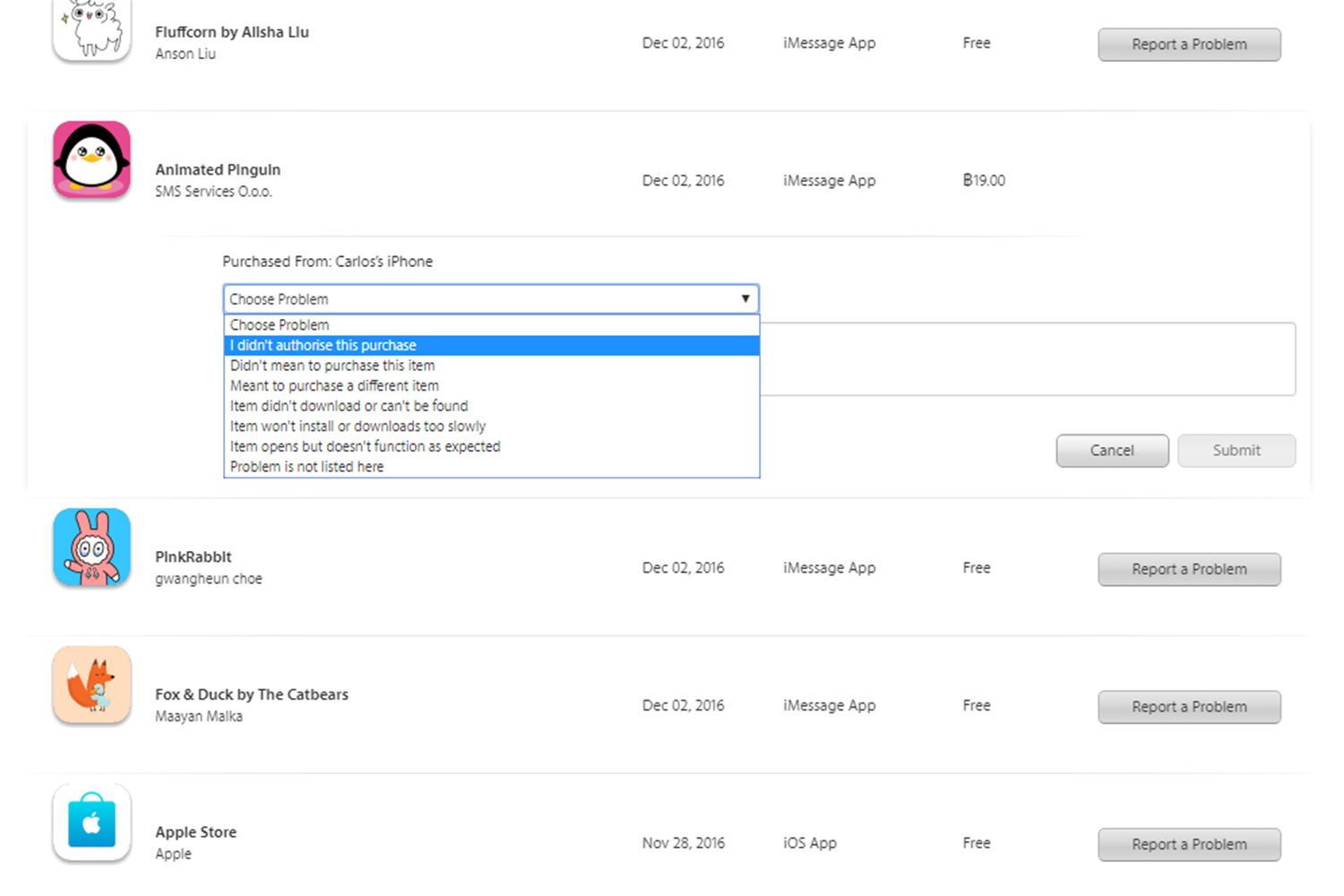Click the PinkRabbit app icon

pyautogui.click(x=91, y=547)
